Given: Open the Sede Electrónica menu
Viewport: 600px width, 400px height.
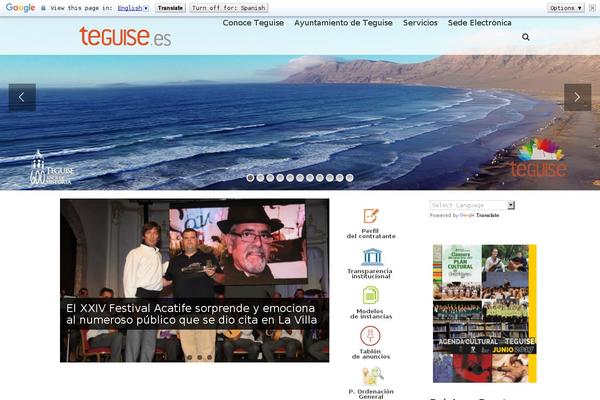Looking at the screenshot, I should [479, 23].
